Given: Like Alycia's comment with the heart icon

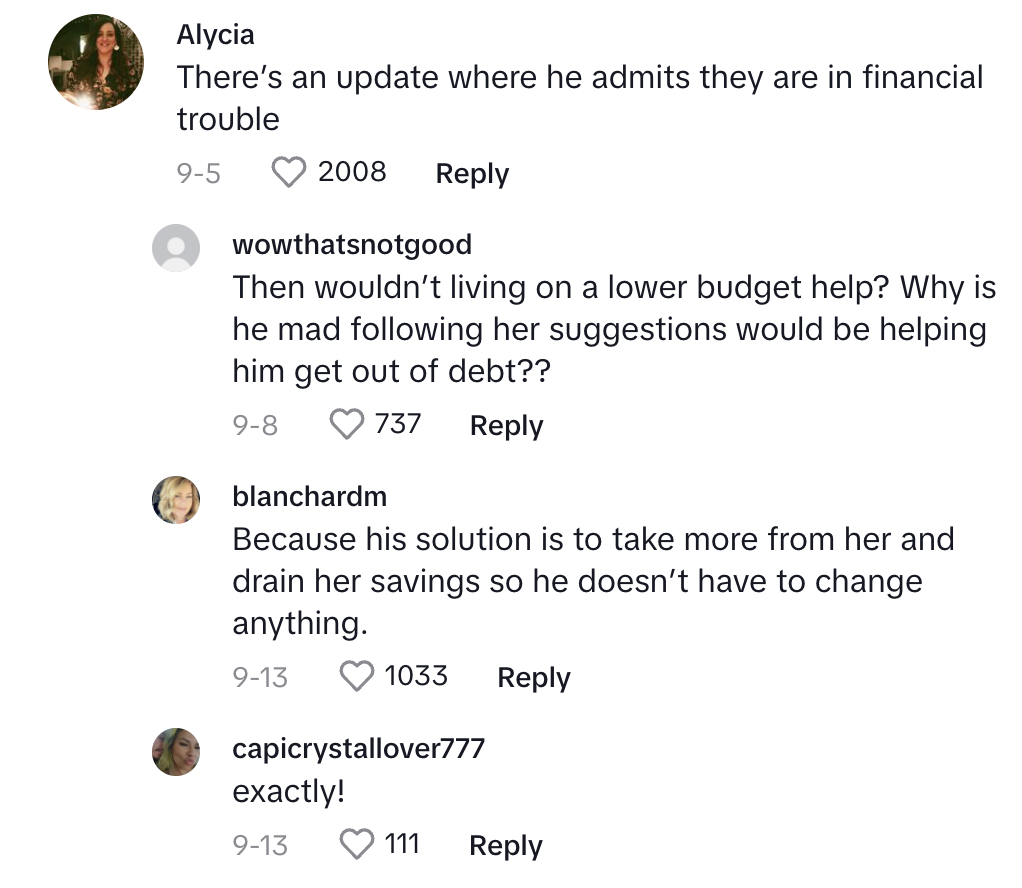Looking at the screenshot, I should click(290, 173).
